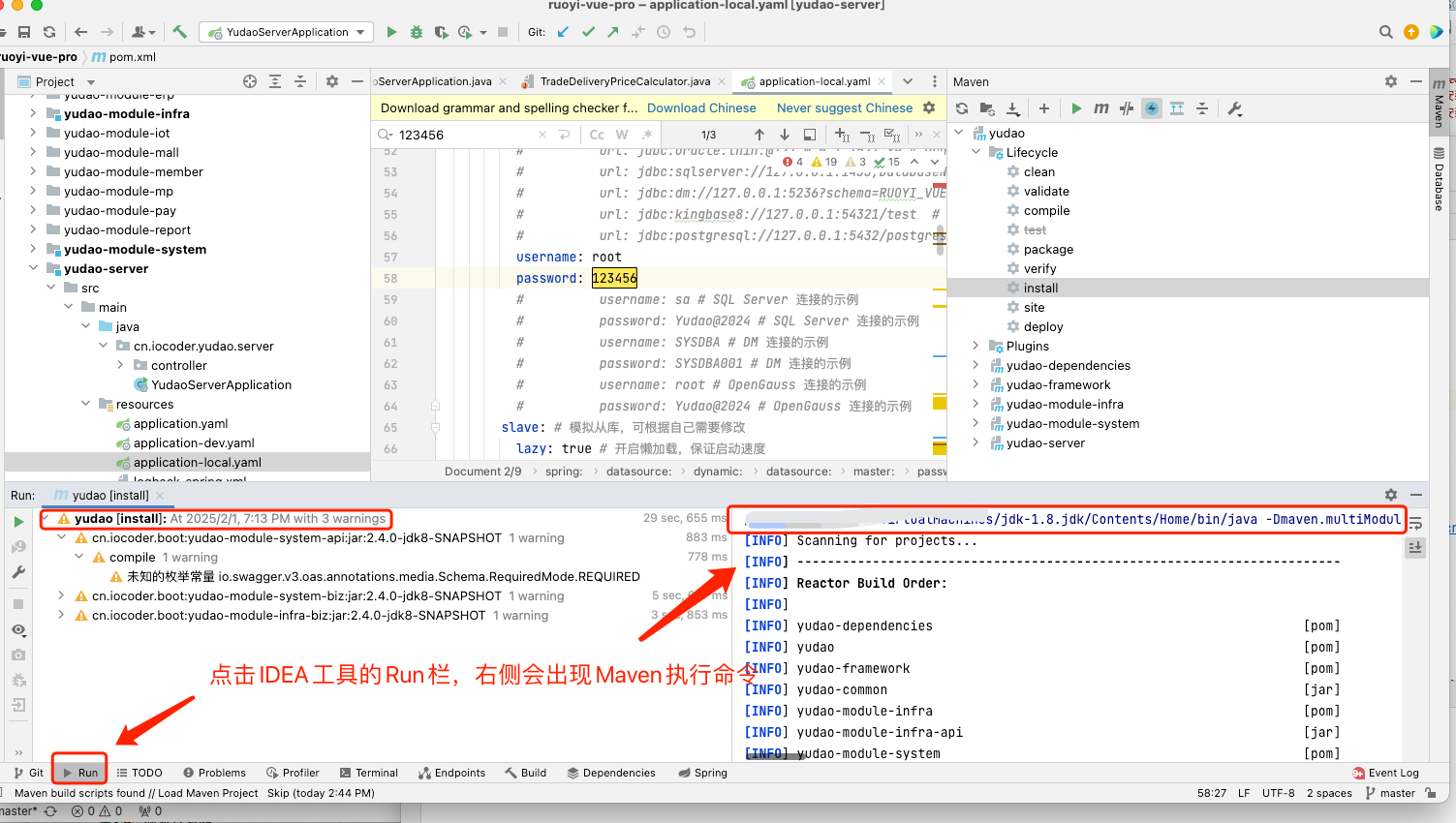The width and height of the screenshot is (1456, 823).
Task: Click the wrench icon in Run panel sidebar
Action: (x=18, y=572)
